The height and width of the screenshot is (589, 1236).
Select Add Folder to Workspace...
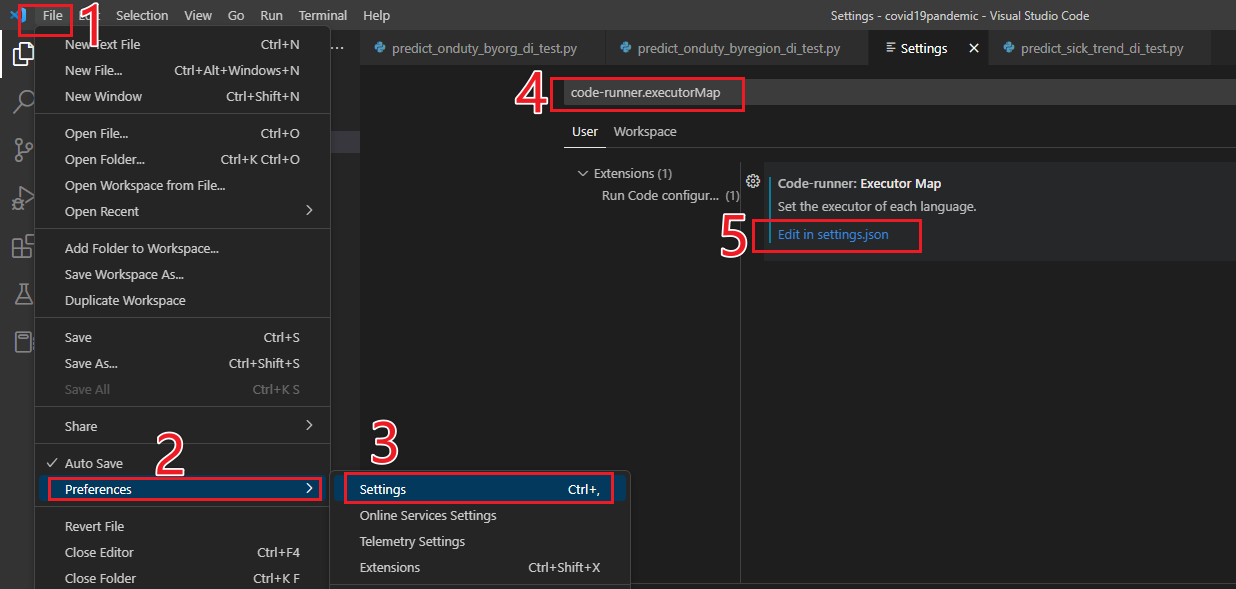[182, 248]
